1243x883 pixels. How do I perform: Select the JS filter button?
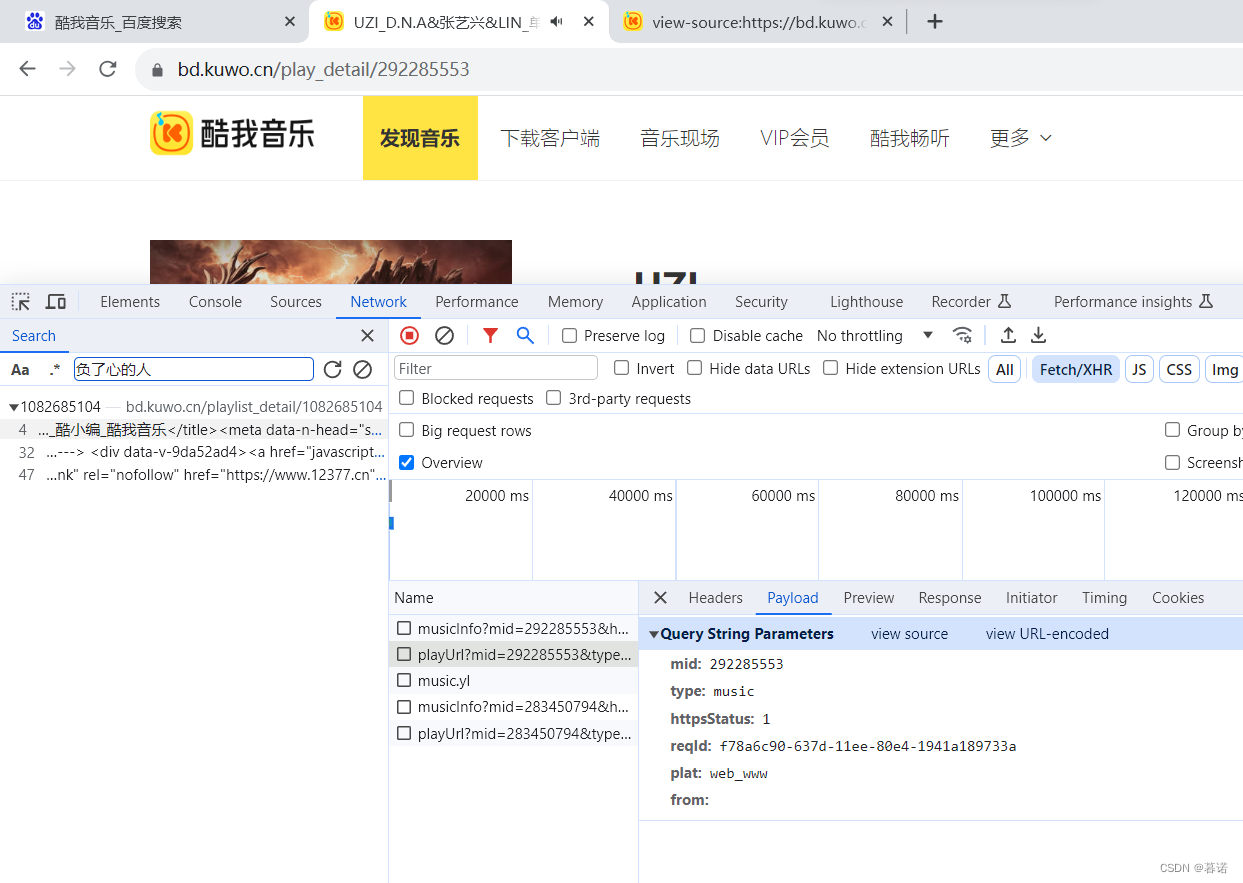click(1138, 369)
